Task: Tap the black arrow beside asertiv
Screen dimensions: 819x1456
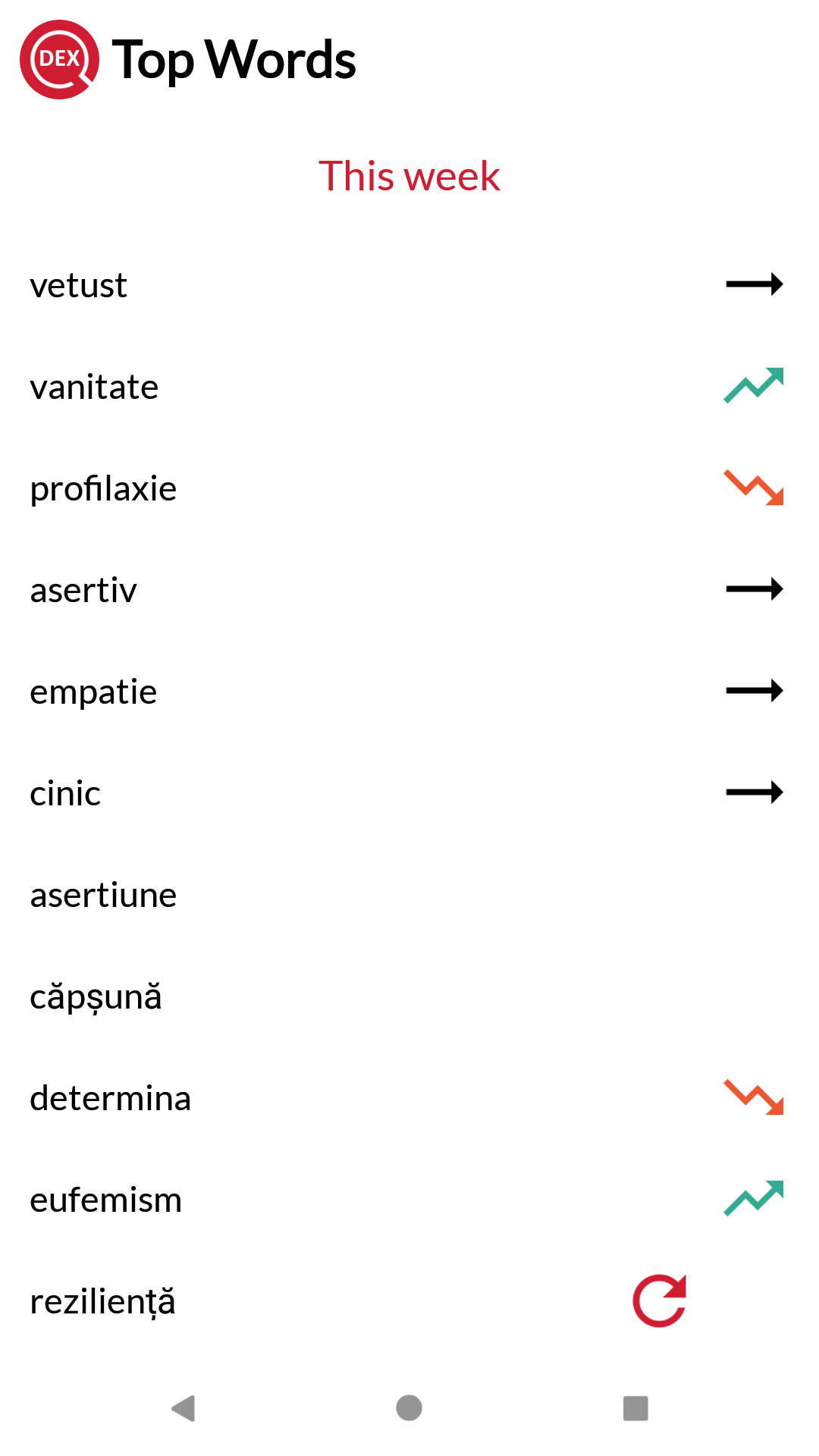Action: tap(754, 589)
